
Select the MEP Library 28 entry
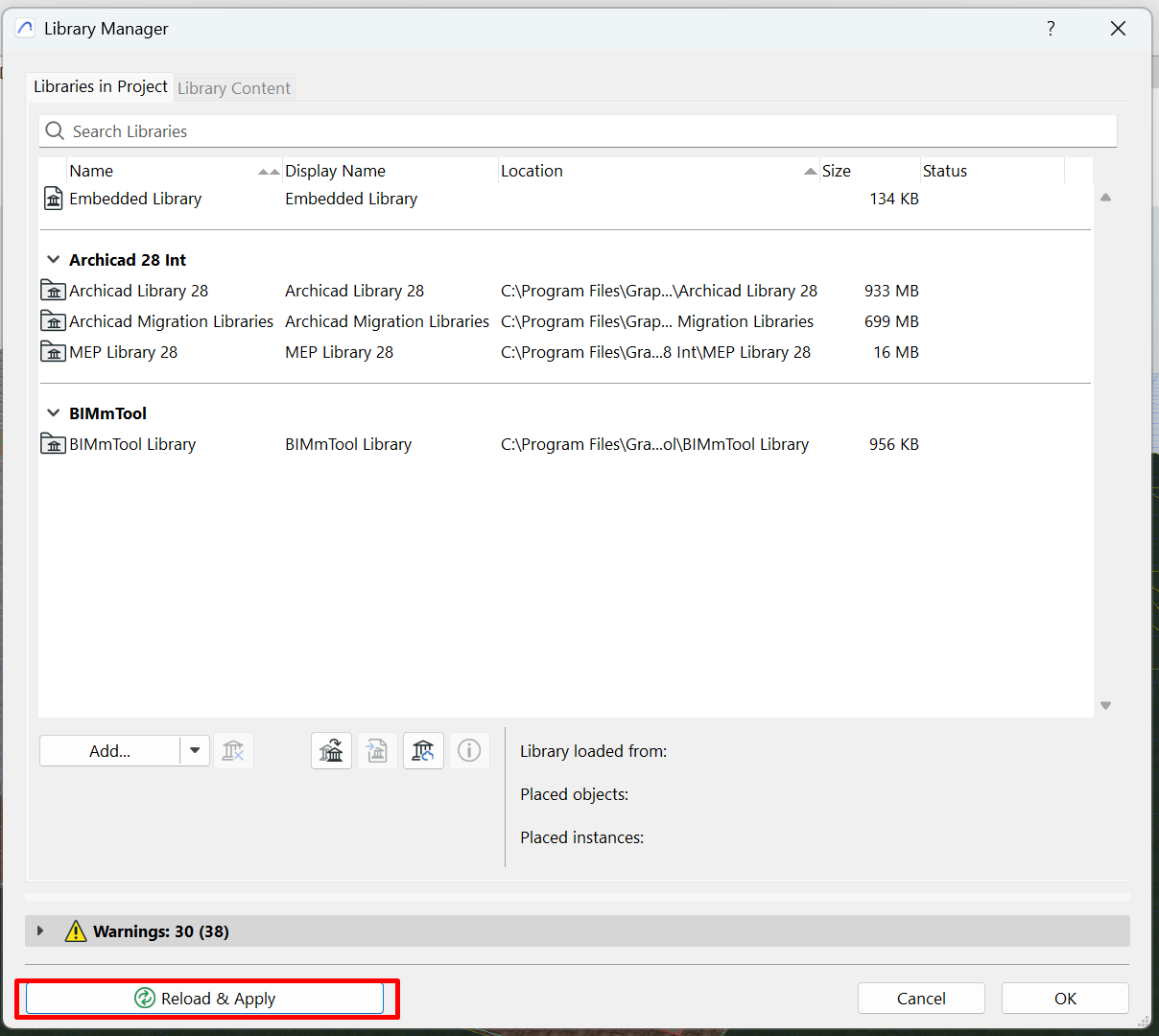[124, 352]
